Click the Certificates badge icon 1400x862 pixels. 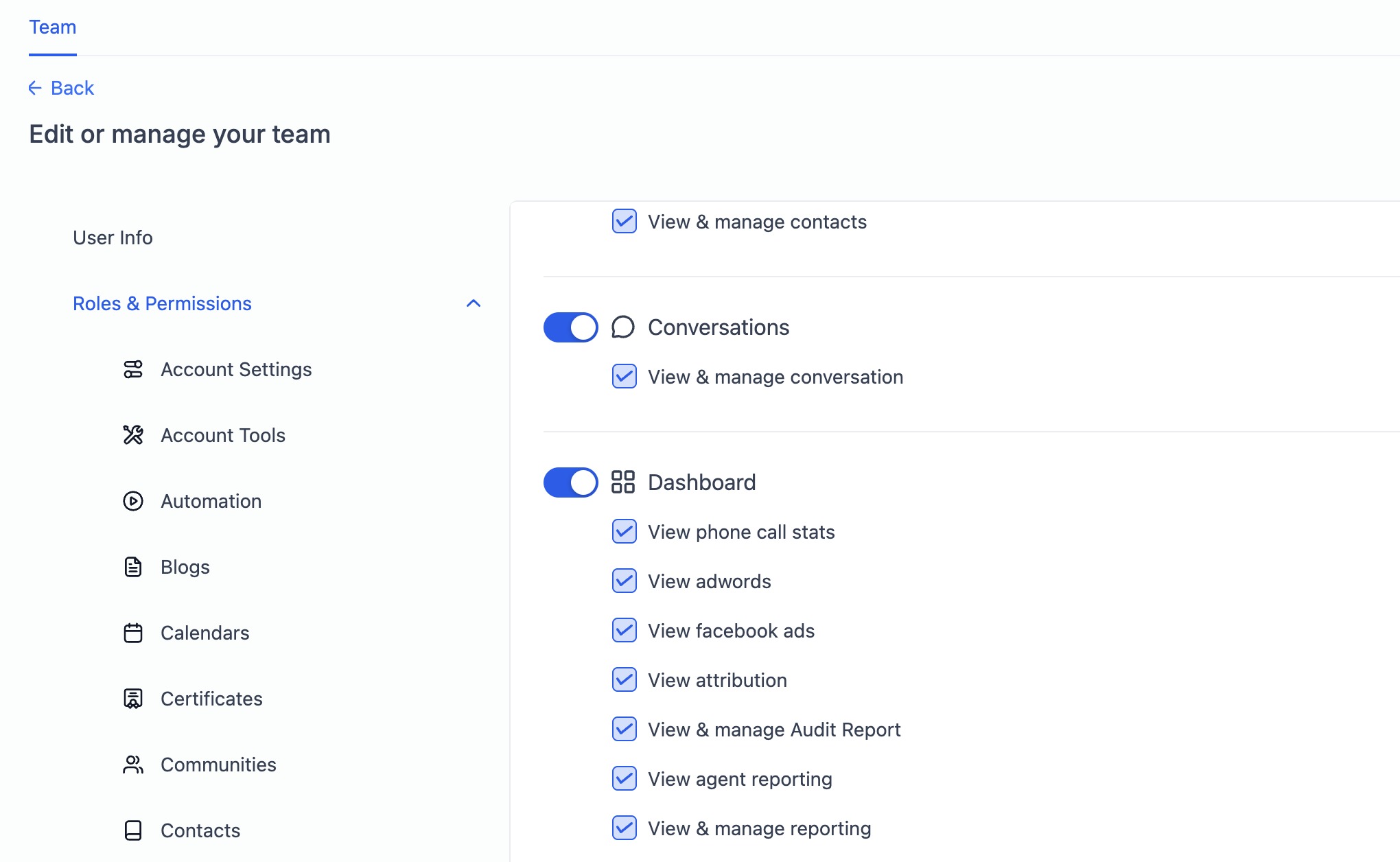pyautogui.click(x=133, y=699)
